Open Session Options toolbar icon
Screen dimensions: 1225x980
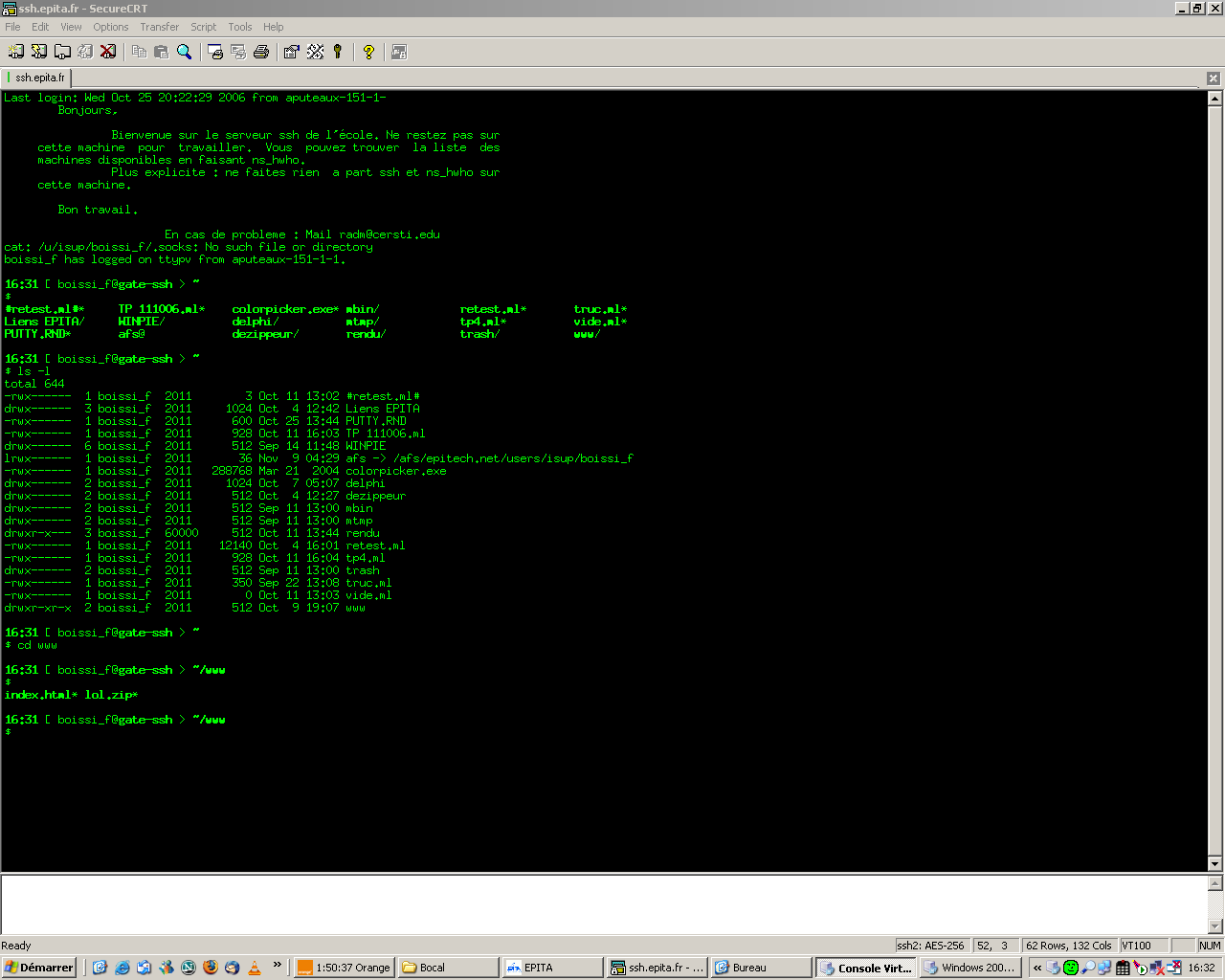coord(292,52)
